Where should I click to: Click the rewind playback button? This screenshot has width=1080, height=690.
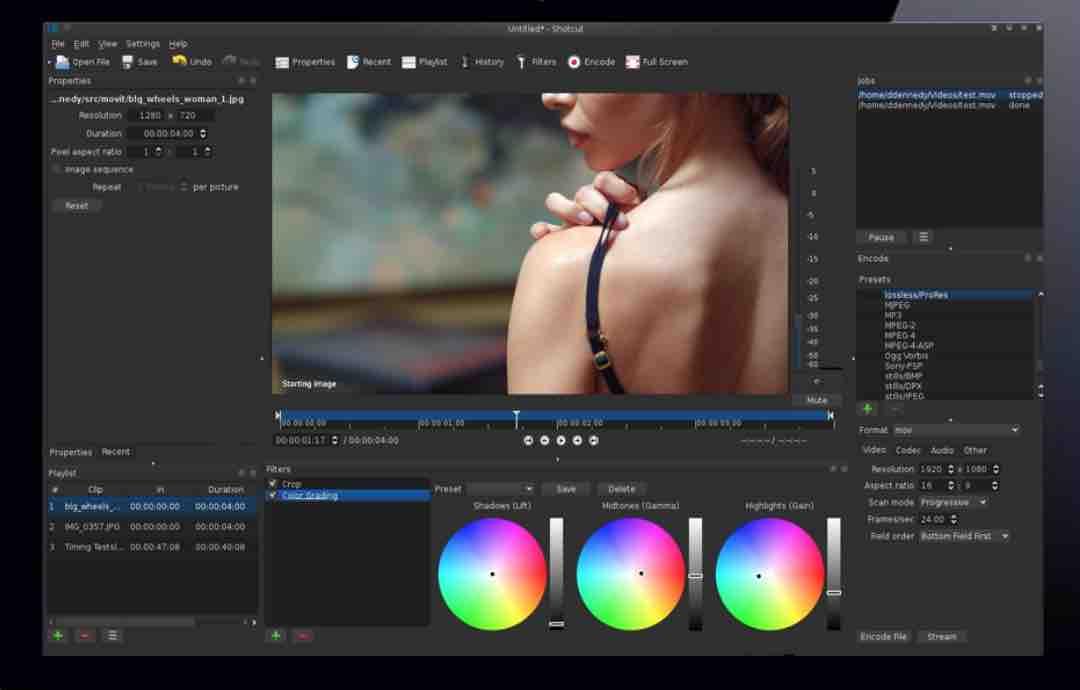coord(545,440)
